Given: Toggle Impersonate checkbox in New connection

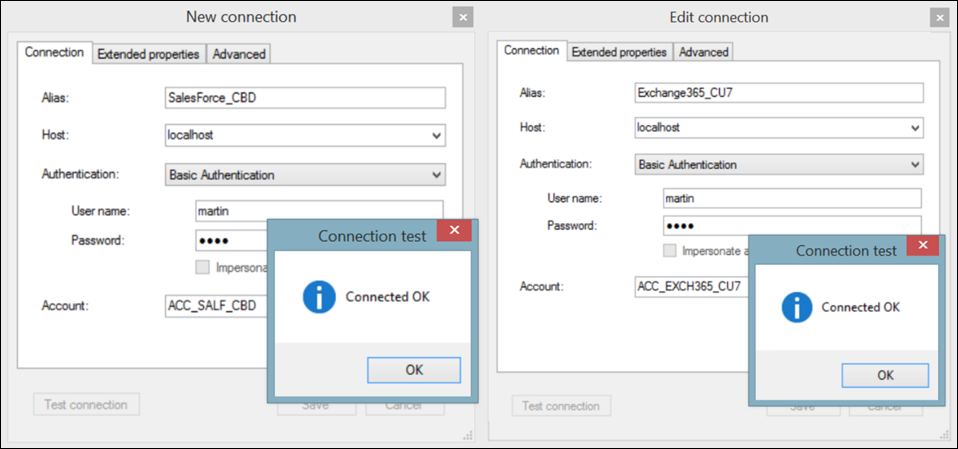Looking at the screenshot, I should pyautogui.click(x=202, y=267).
